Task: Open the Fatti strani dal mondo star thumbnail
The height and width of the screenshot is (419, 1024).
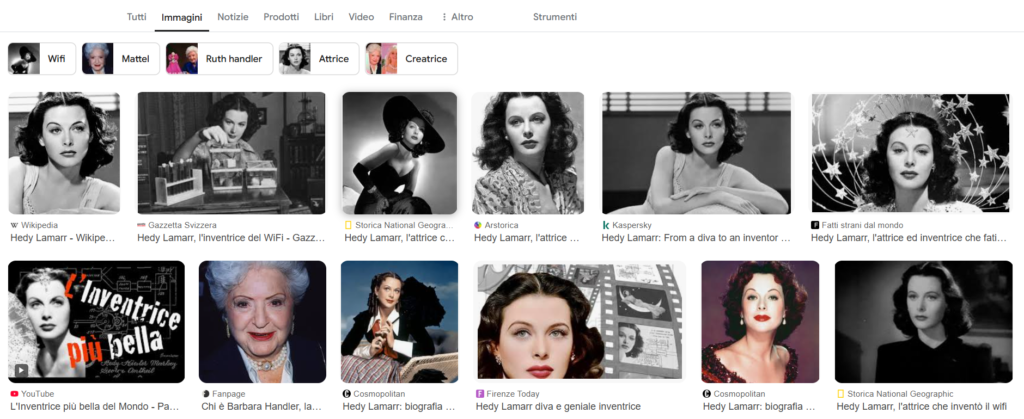Action: pyautogui.click(x=910, y=153)
